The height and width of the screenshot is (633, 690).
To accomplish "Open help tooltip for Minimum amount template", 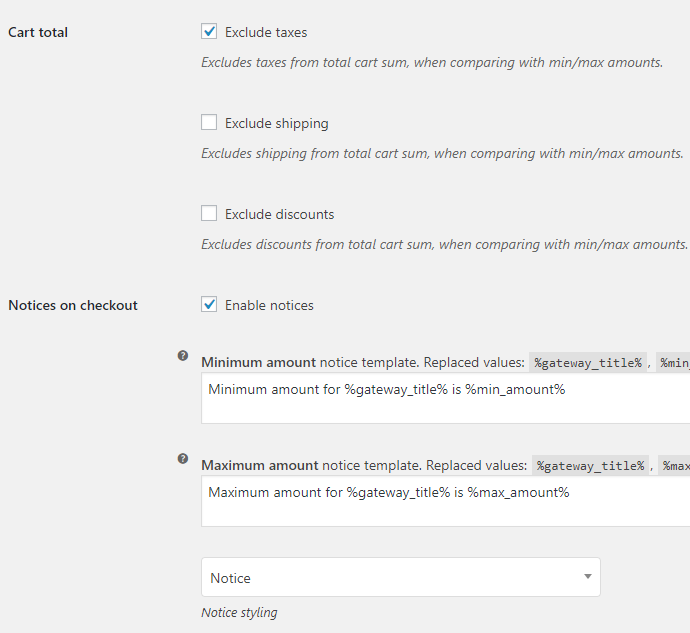I will pos(183,356).
